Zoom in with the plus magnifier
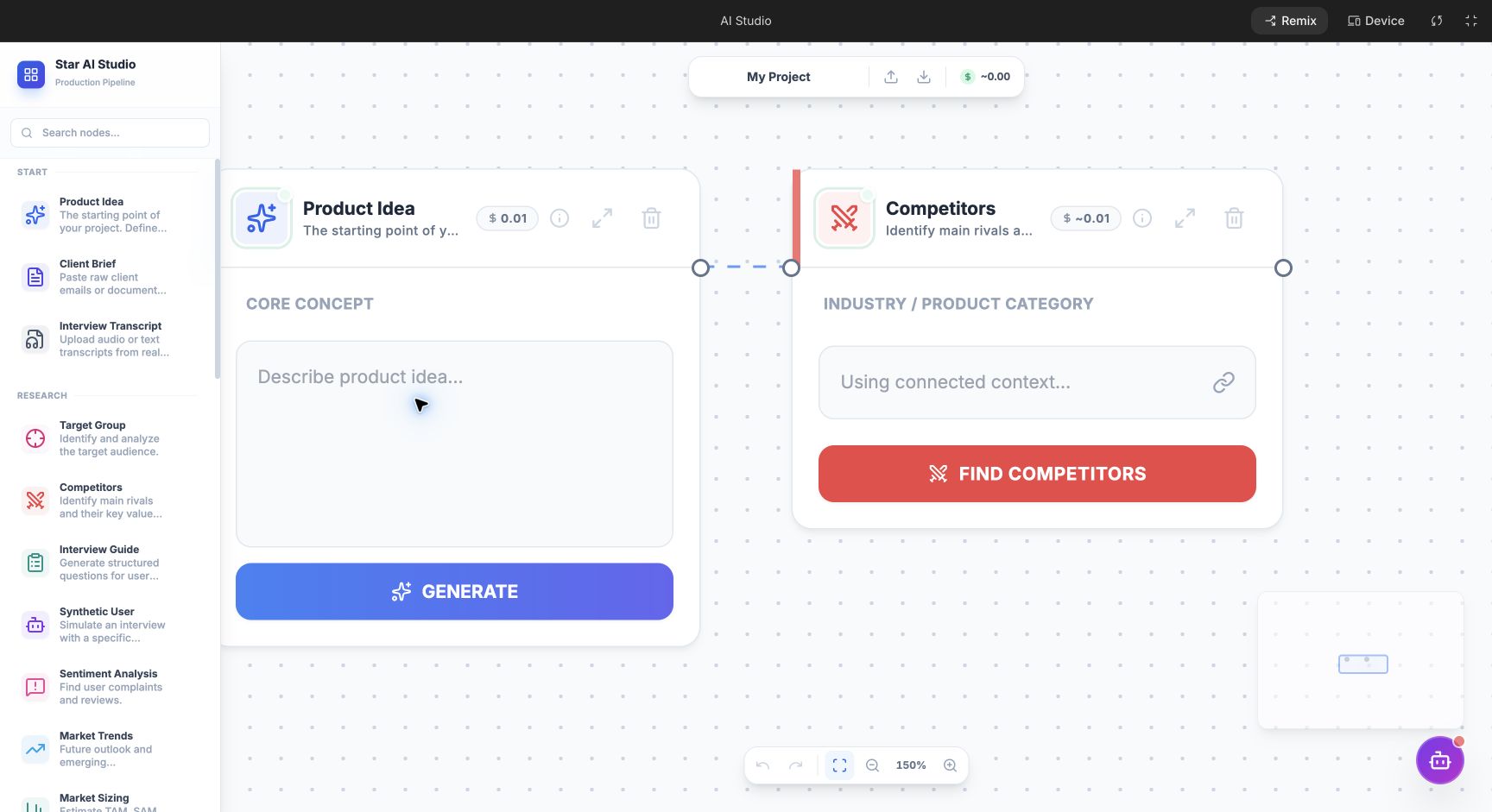This screenshot has width=1492, height=812. [950, 765]
